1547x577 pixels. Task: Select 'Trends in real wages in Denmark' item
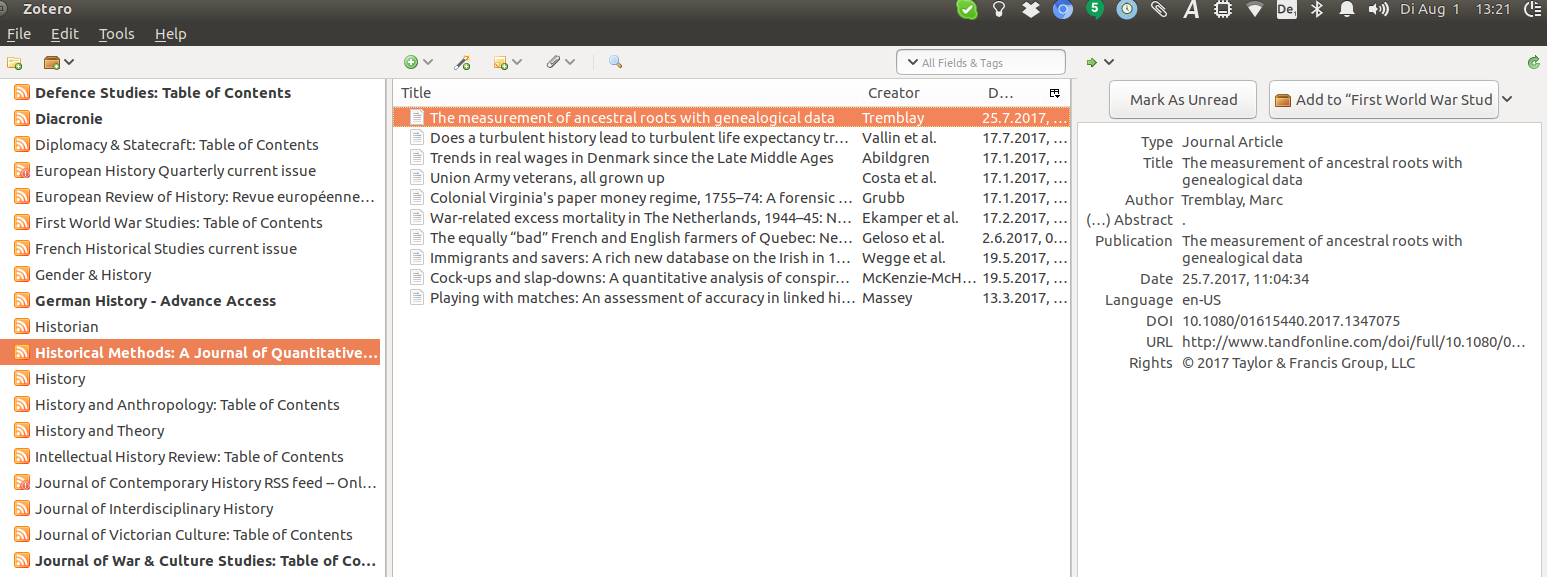731,158
